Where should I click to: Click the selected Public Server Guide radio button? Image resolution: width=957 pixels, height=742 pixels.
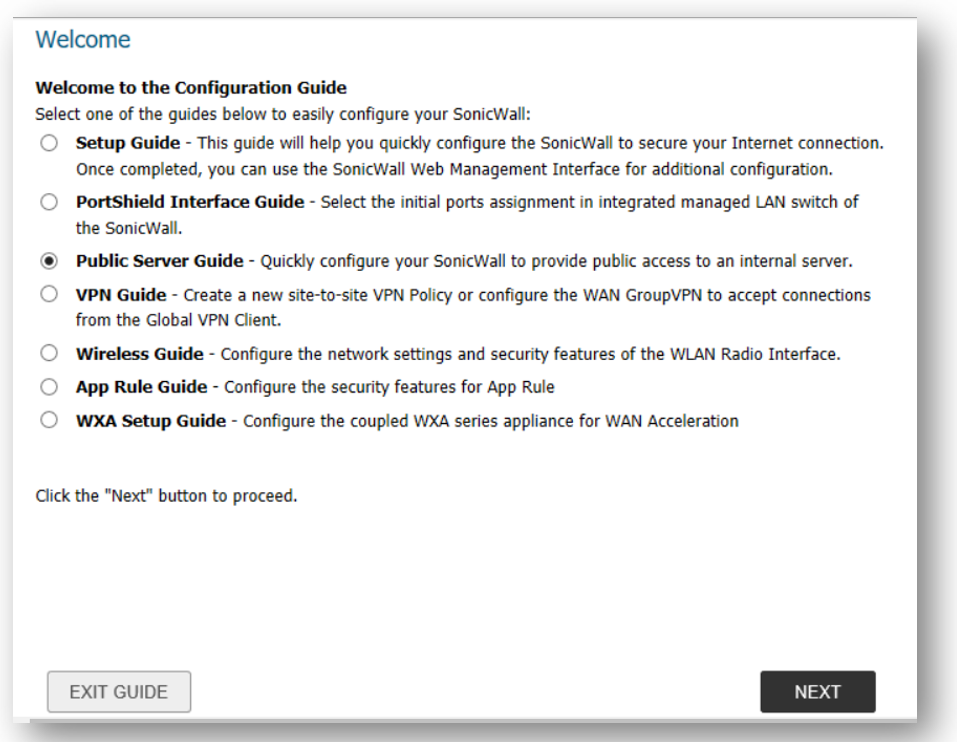tap(49, 262)
